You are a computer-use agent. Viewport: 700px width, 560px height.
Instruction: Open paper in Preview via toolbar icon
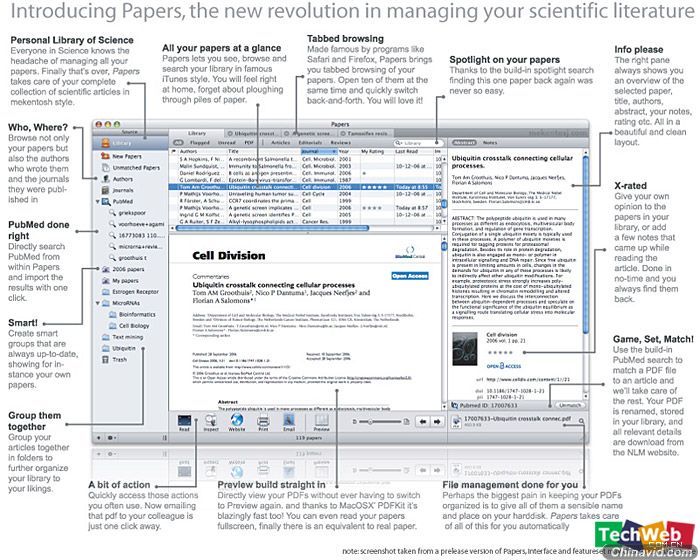321,422
